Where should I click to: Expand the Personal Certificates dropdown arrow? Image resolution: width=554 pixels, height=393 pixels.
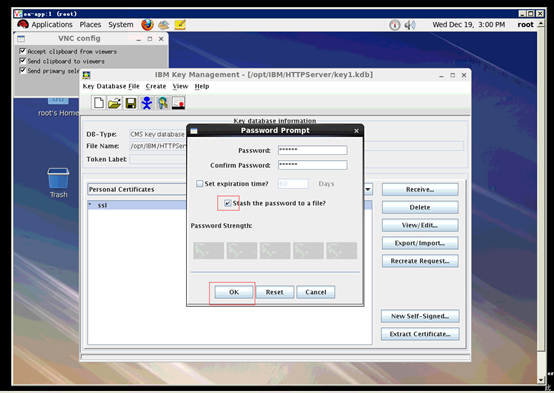click(x=368, y=189)
